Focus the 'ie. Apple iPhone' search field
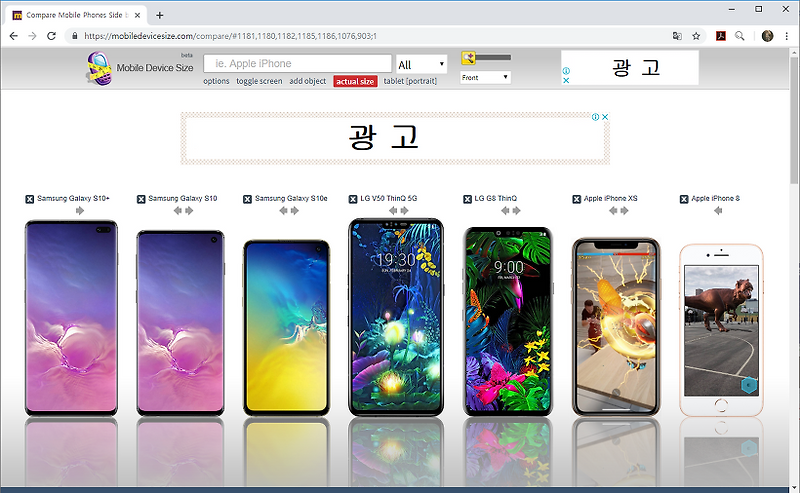The height and width of the screenshot is (493, 800). [x=297, y=64]
